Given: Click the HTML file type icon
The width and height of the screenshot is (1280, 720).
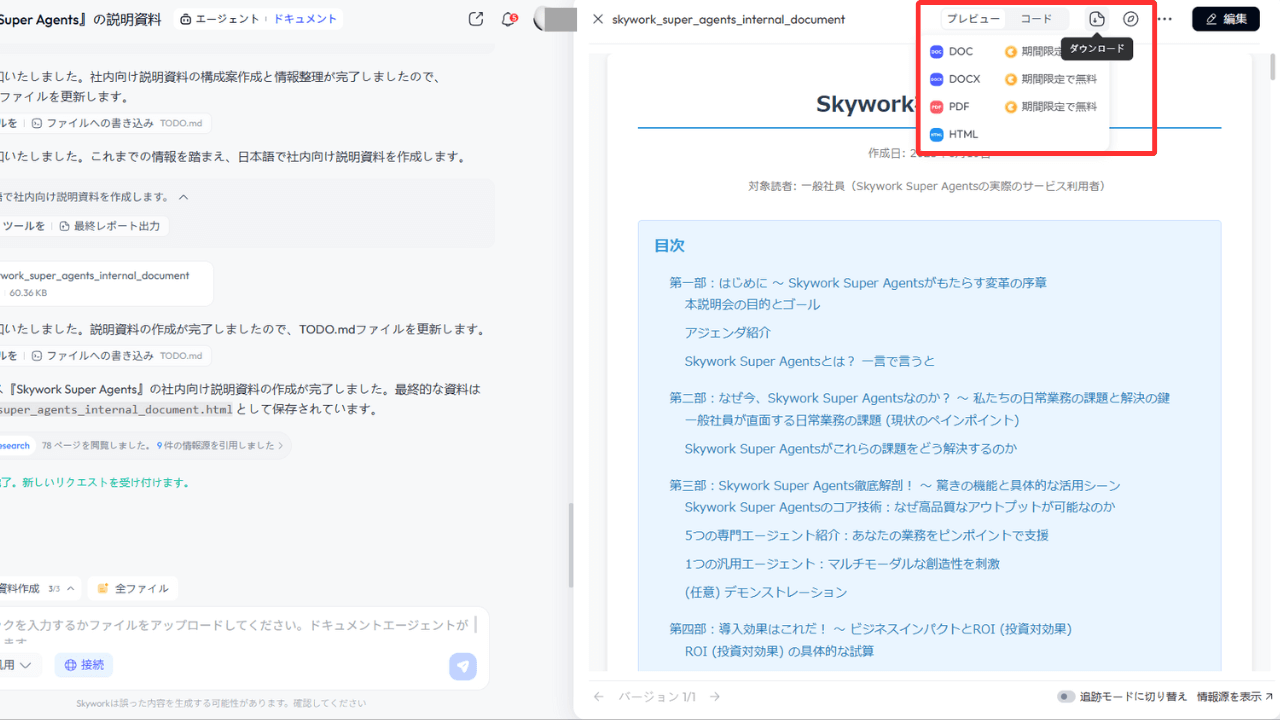Looking at the screenshot, I should point(936,134).
